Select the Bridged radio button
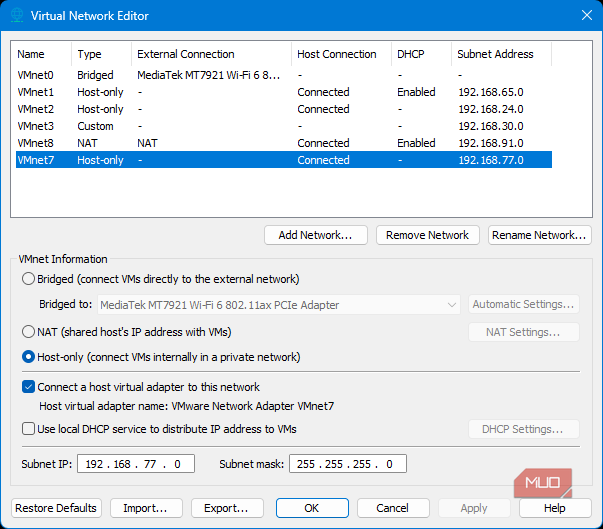Image resolution: width=603 pixels, height=529 pixels. tap(28, 279)
